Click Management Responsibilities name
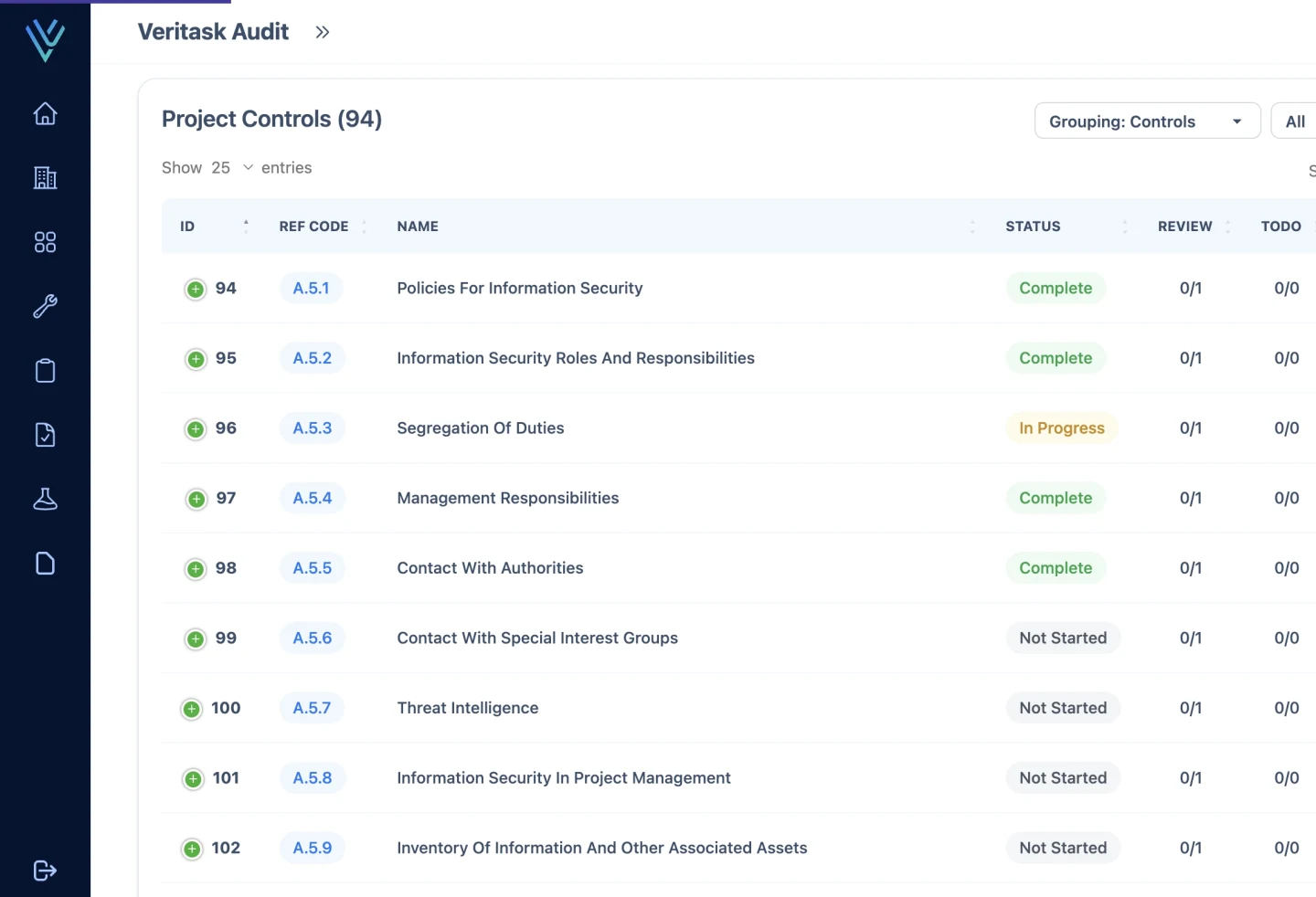Screen dimensions: 1316x897 508,498
